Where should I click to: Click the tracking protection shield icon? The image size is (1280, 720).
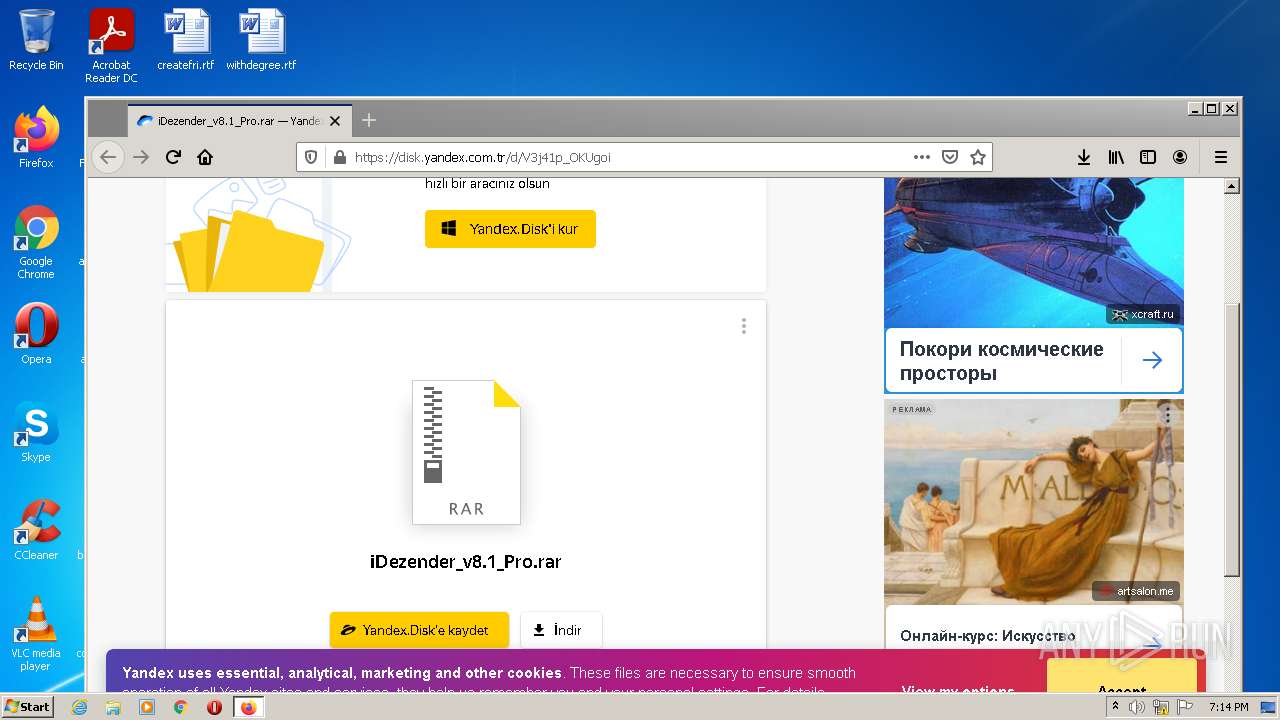point(311,157)
